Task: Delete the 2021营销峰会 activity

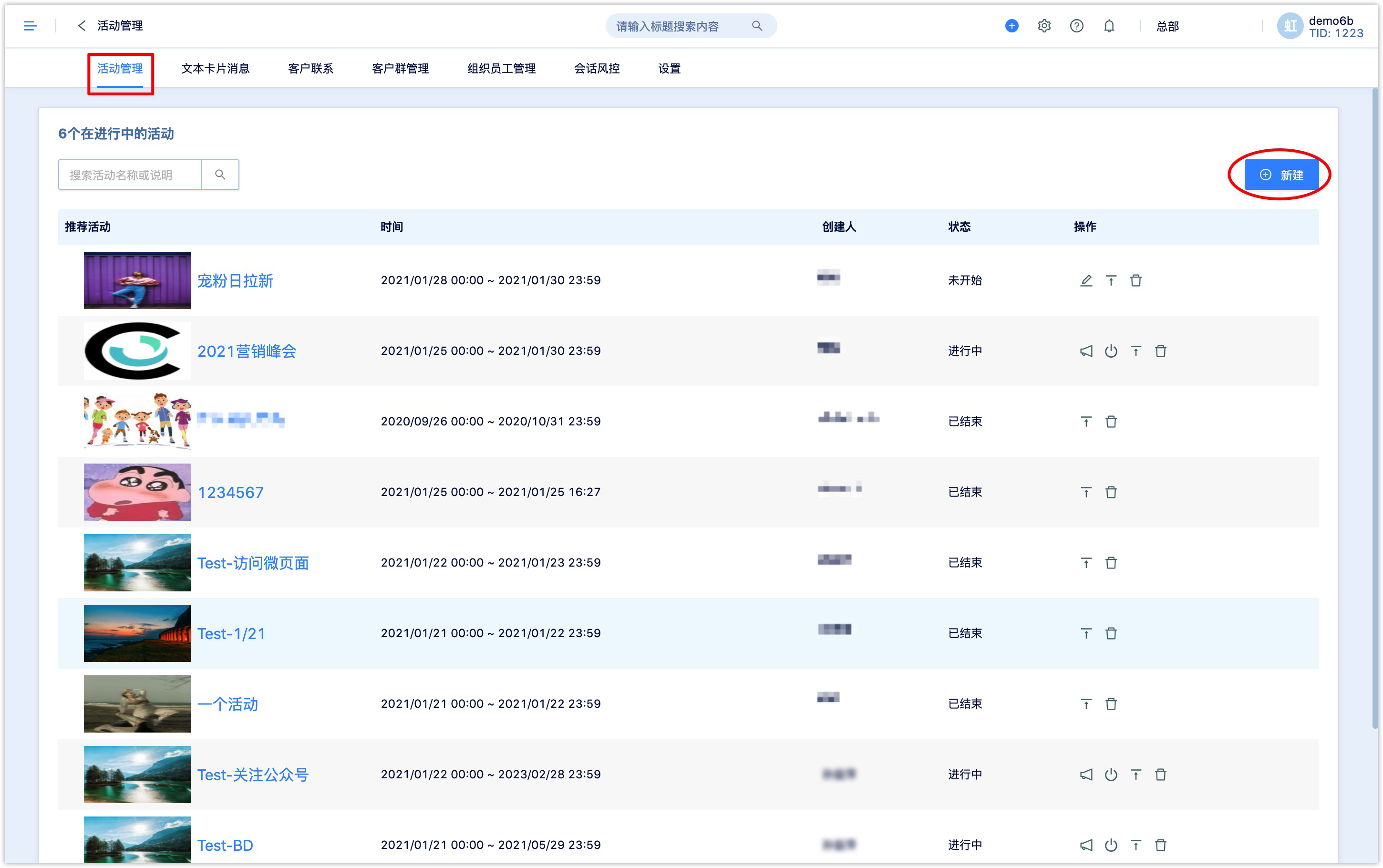Action: [x=1160, y=351]
